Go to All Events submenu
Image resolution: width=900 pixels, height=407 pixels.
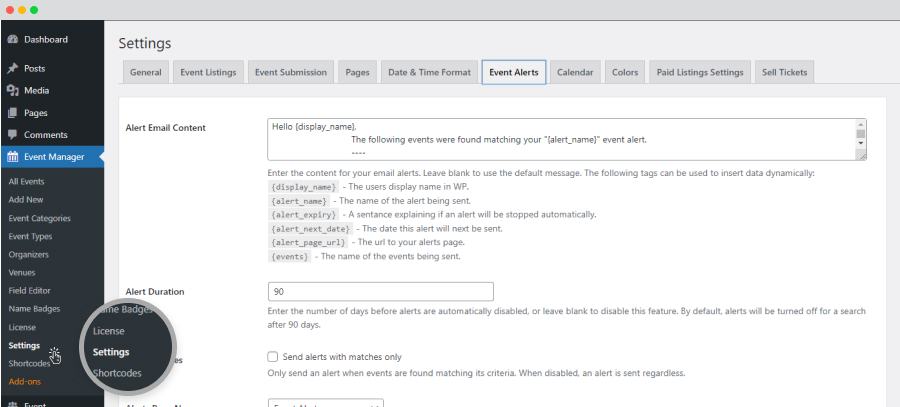pos(26,181)
